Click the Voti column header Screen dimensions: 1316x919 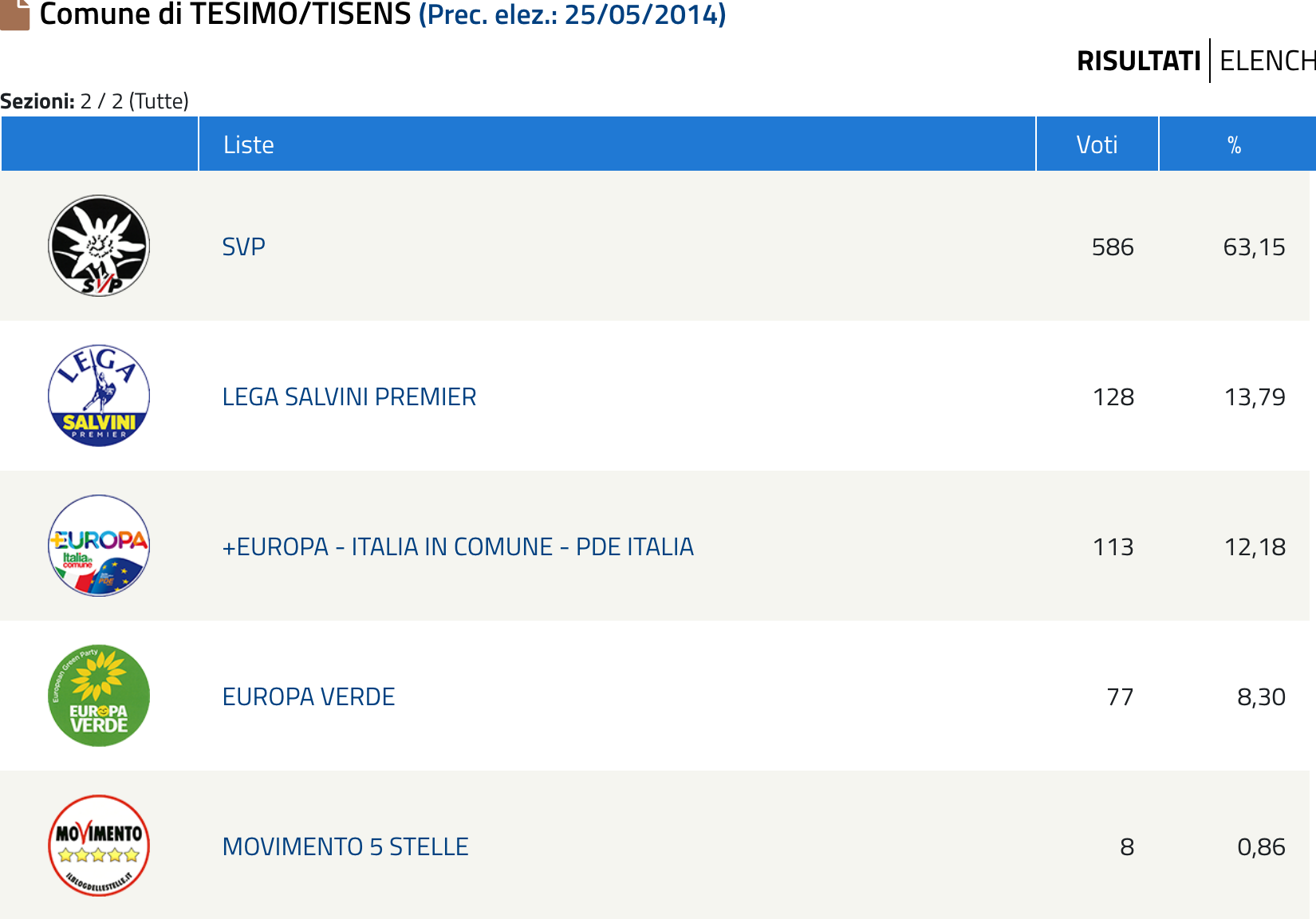1097,144
